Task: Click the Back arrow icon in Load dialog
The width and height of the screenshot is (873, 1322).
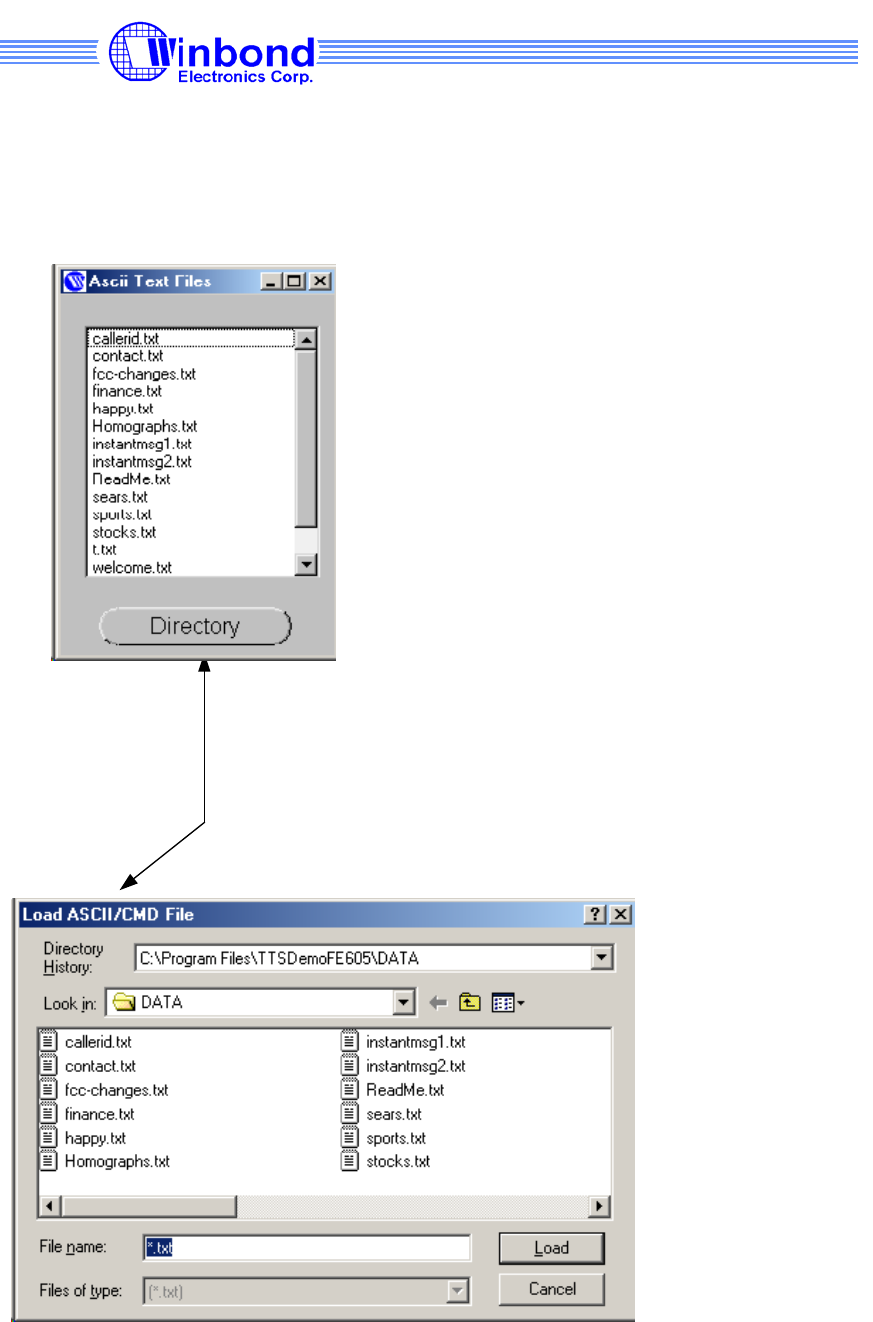Action: 438,1002
